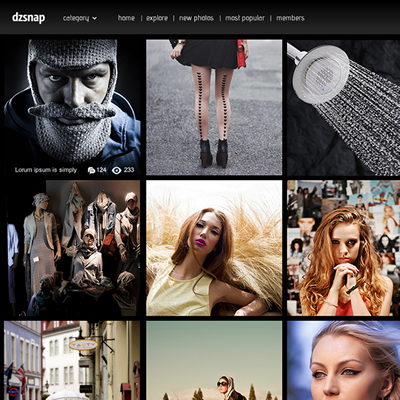400x400 pixels.
Task: Open the mannequins shop window photo
Action: [x=72, y=248]
